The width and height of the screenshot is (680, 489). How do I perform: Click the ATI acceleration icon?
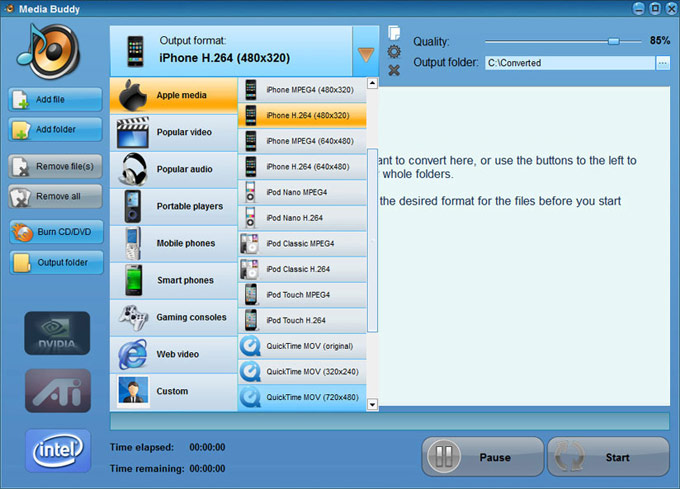58,391
